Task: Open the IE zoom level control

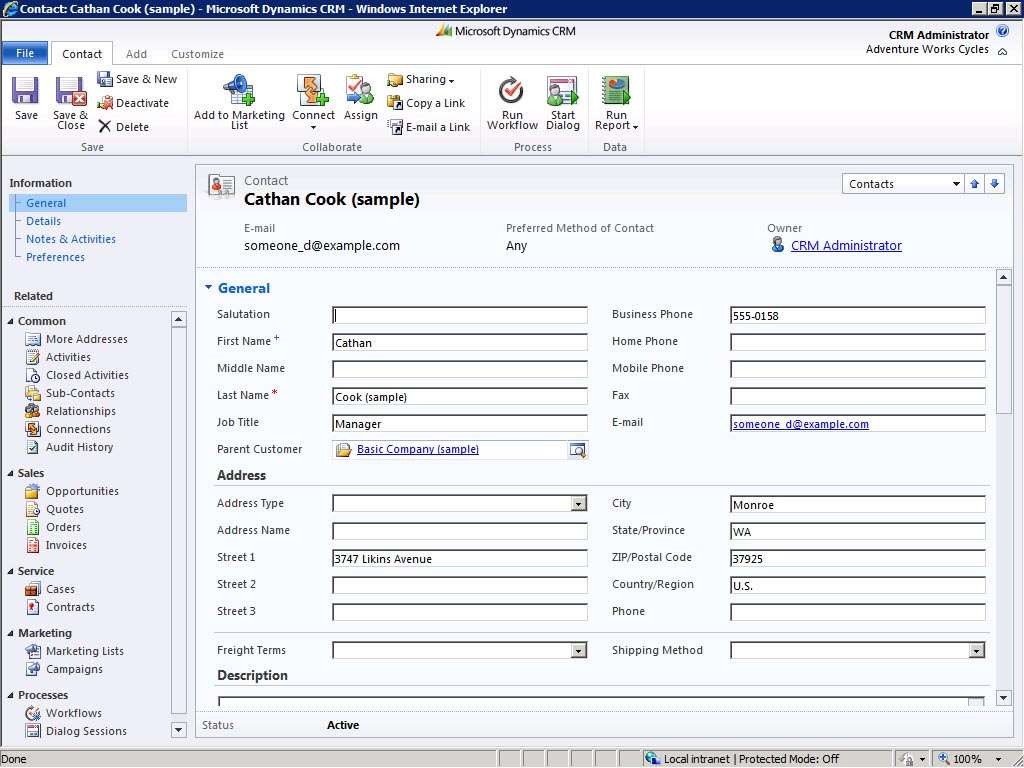Action: [969, 759]
